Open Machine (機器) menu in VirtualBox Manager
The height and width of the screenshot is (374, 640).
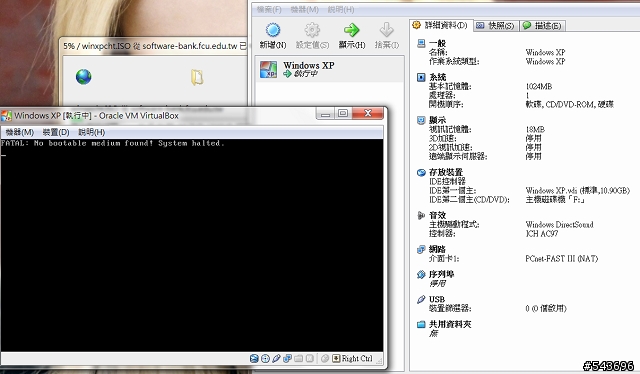click(304, 9)
